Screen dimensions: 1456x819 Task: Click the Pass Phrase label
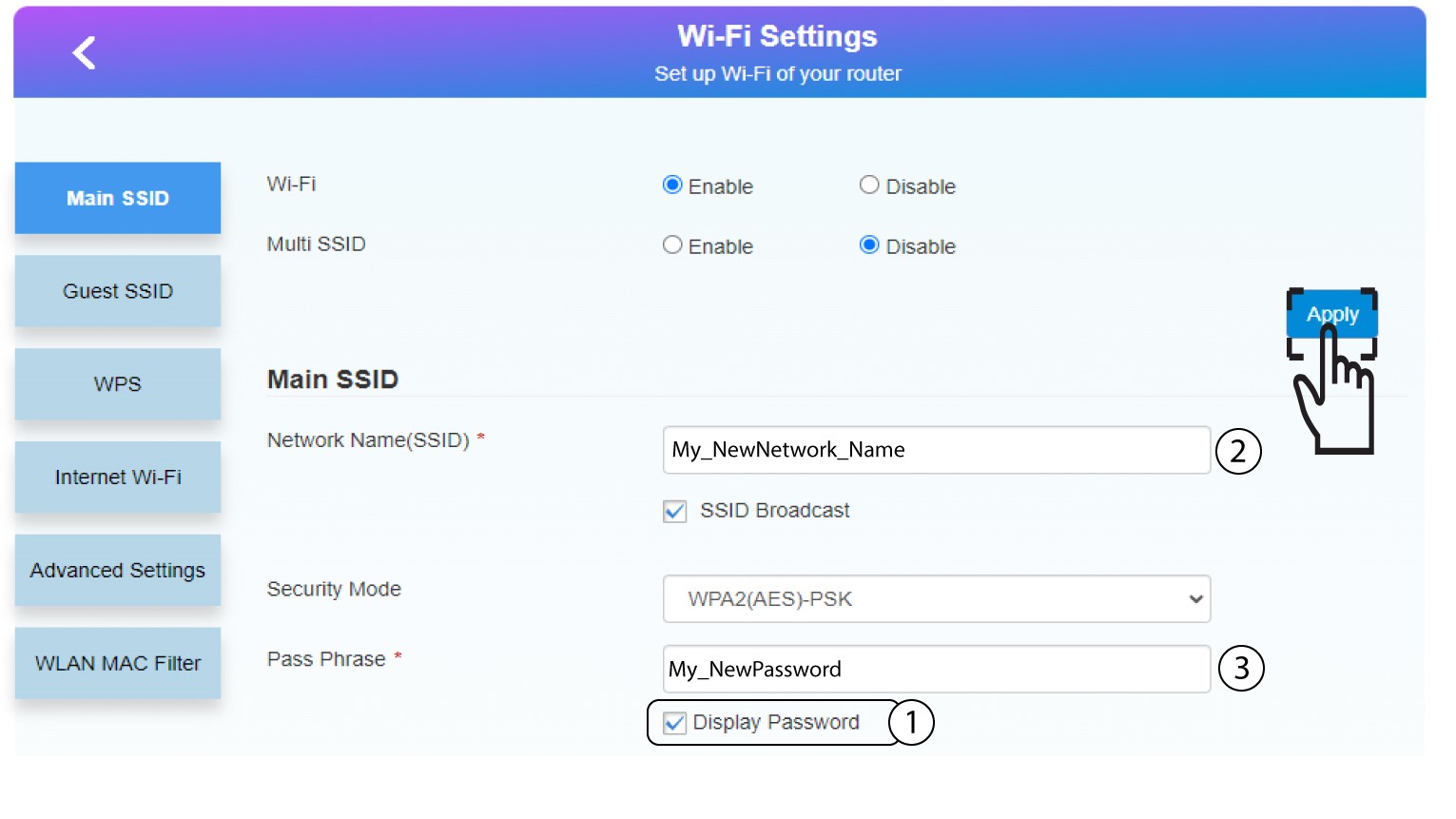point(326,659)
